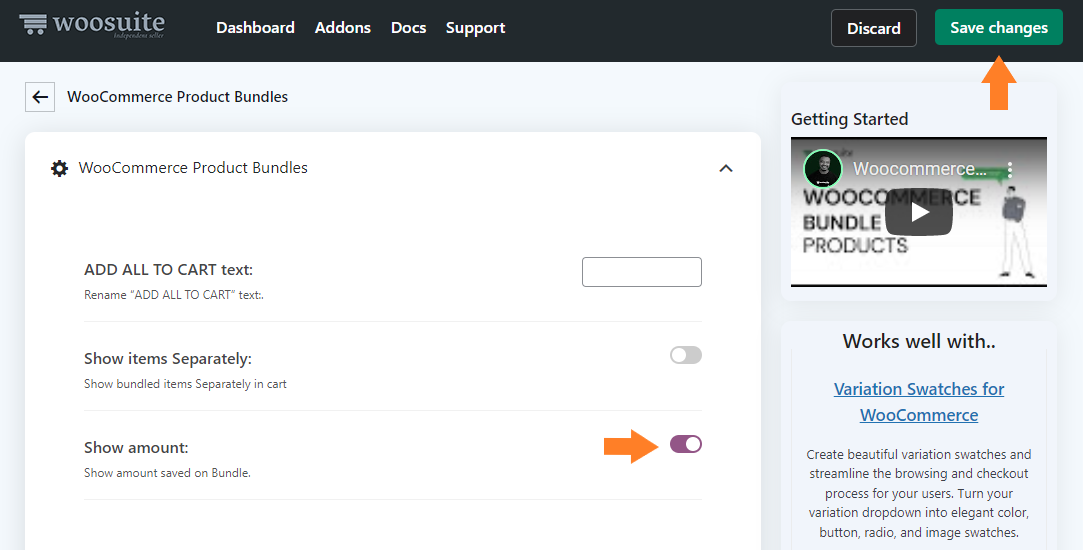Open the Addons menu
The width and height of the screenshot is (1083, 550).
coord(343,28)
